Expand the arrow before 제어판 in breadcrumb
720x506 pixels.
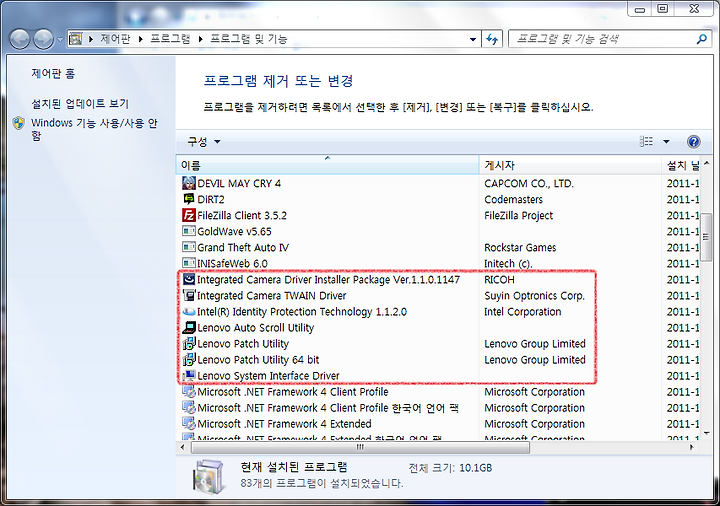90,39
